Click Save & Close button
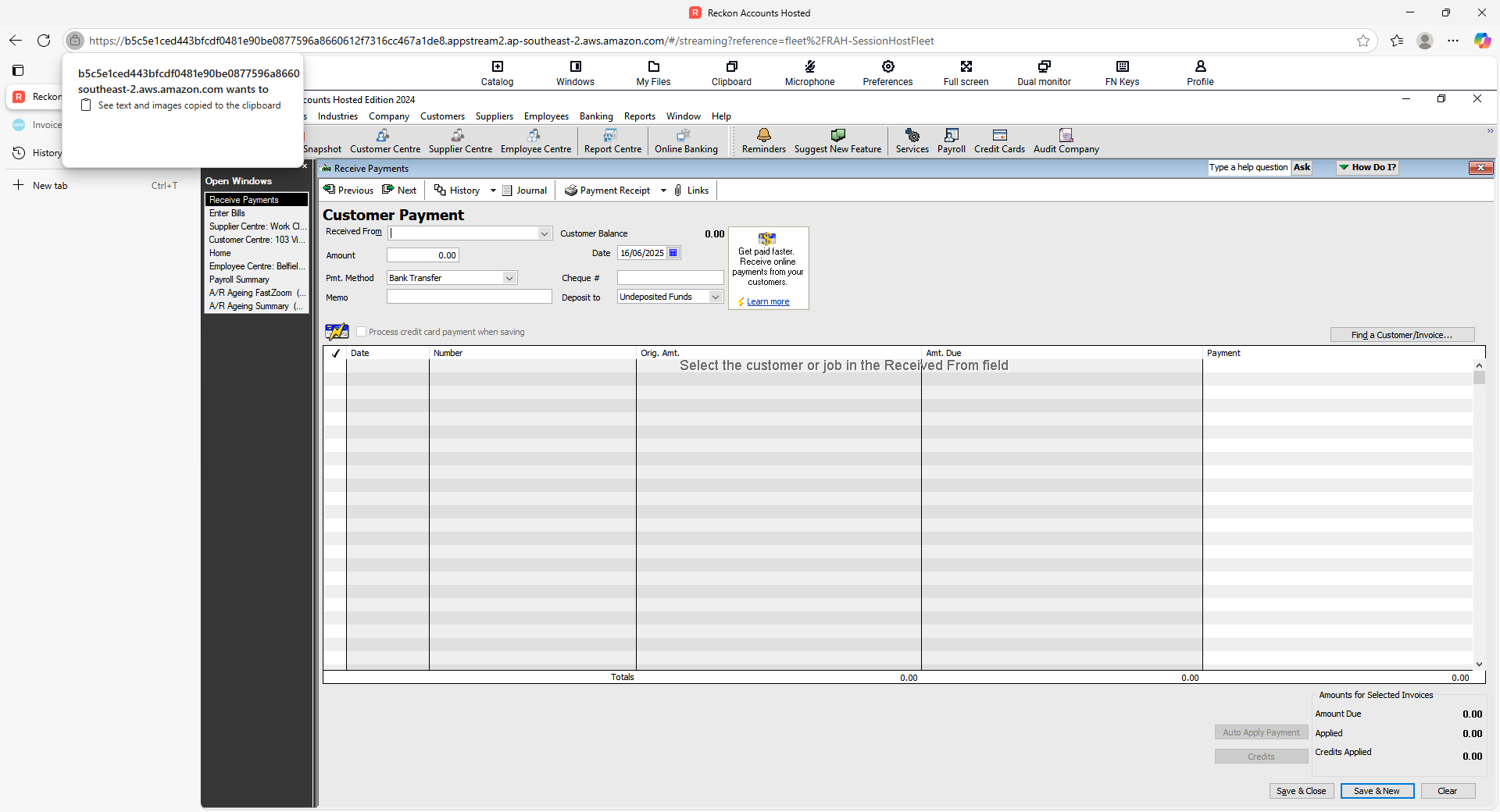The height and width of the screenshot is (812, 1500). click(1301, 791)
